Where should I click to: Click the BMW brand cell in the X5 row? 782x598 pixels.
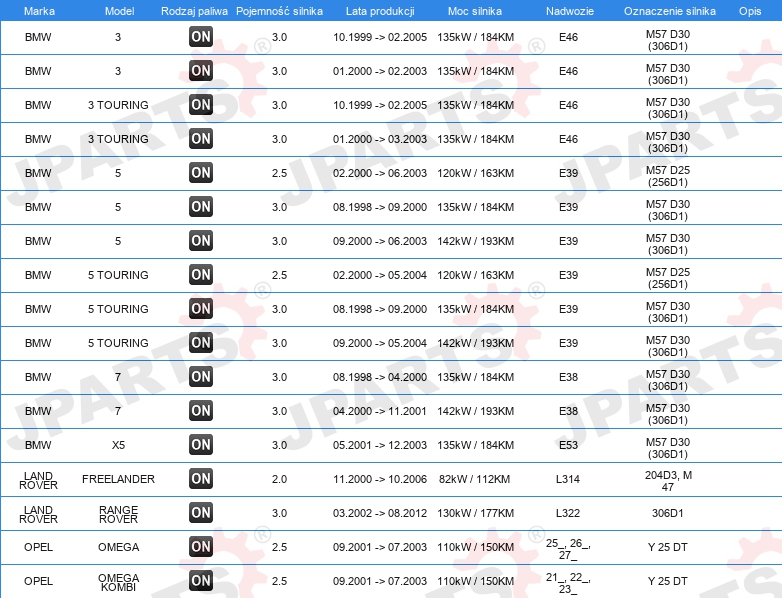(38, 445)
